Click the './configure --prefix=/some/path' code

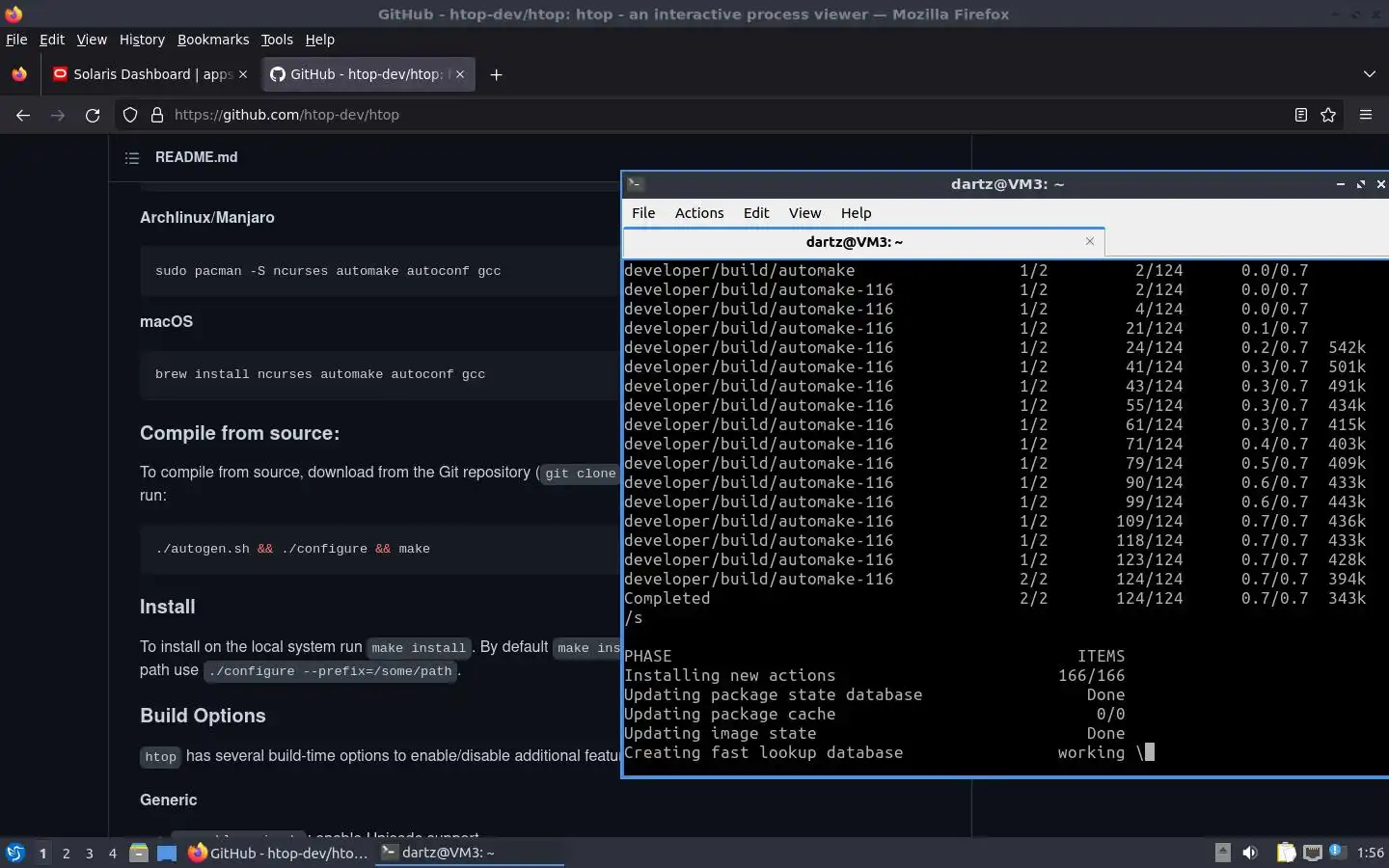coord(330,670)
